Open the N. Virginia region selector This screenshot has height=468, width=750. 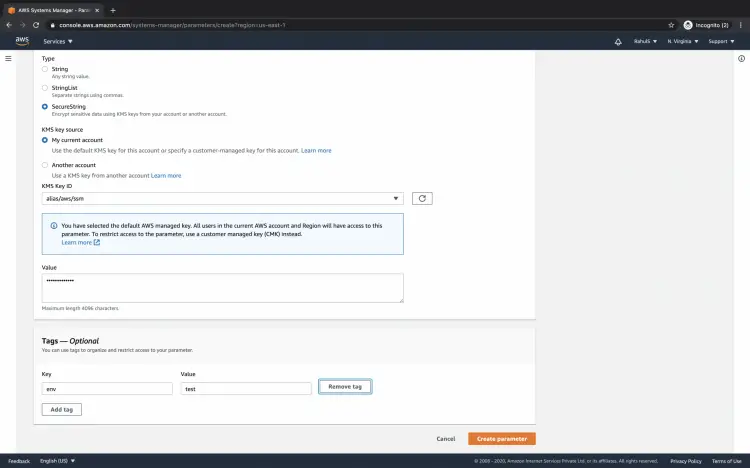(683, 42)
